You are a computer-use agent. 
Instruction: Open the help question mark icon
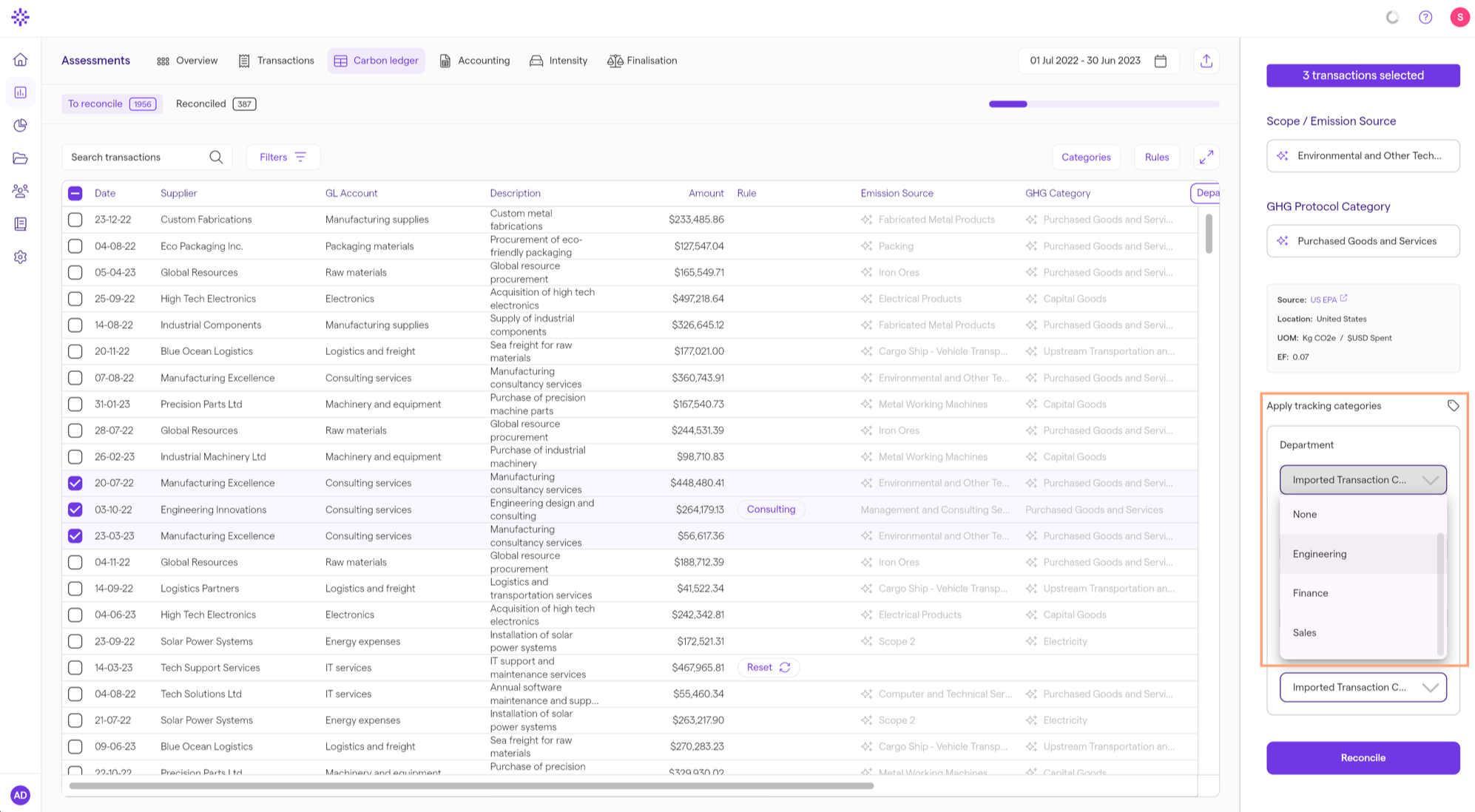tap(1425, 17)
